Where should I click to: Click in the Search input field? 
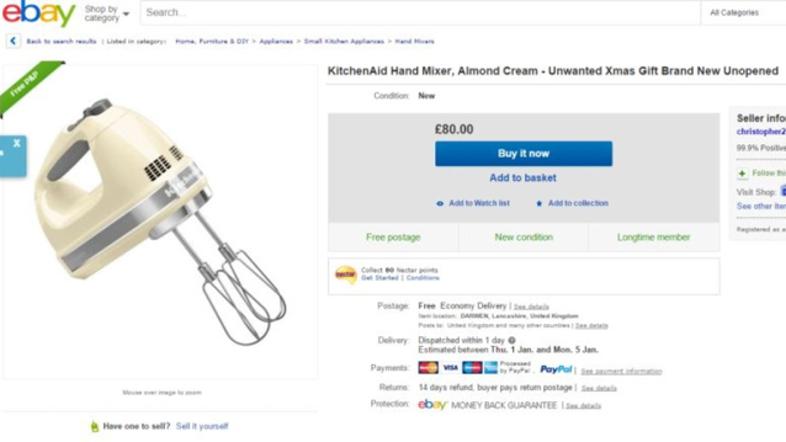click(x=420, y=13)
